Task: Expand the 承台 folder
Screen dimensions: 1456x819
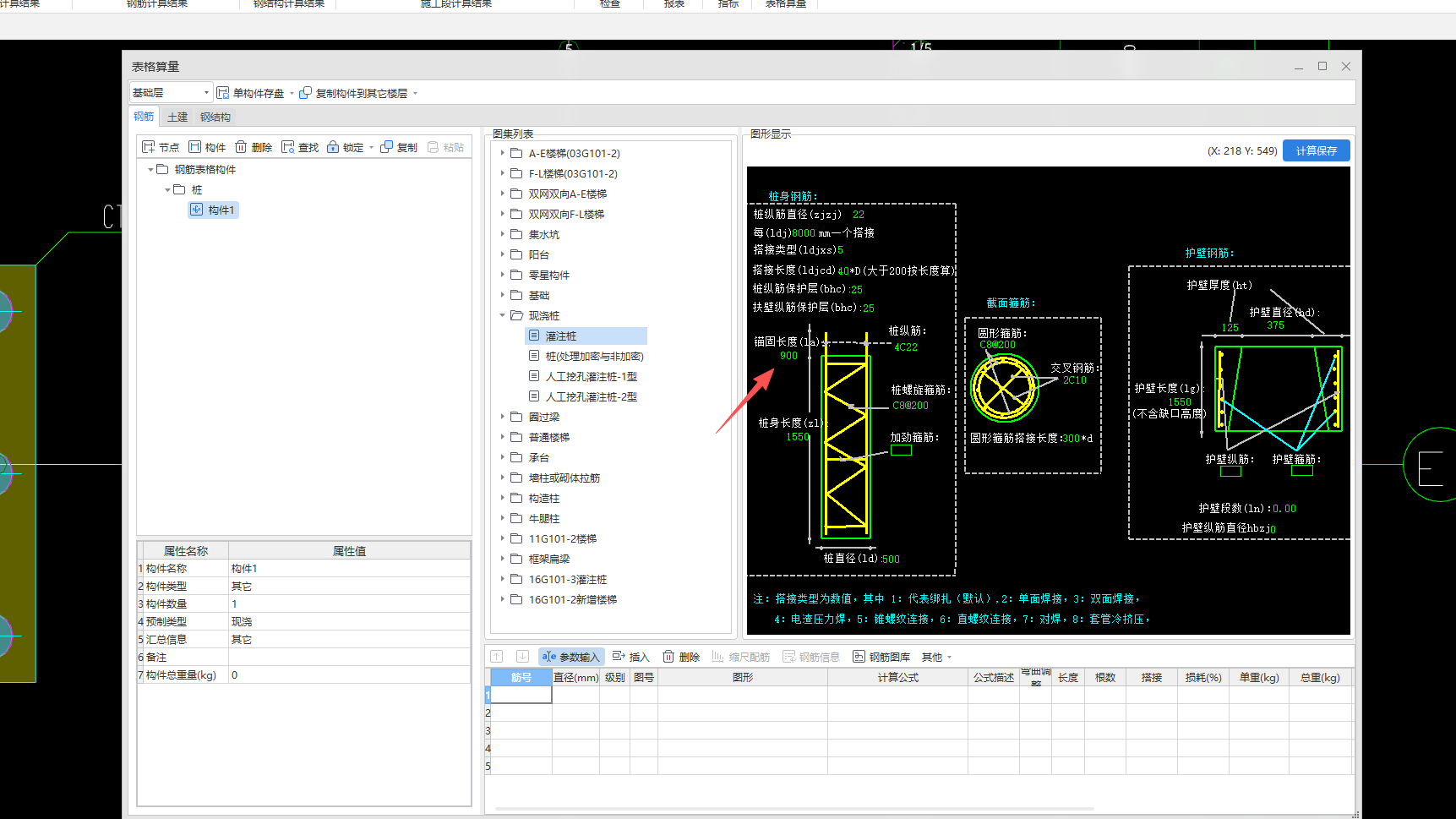Action: click(x=502, y=457)
